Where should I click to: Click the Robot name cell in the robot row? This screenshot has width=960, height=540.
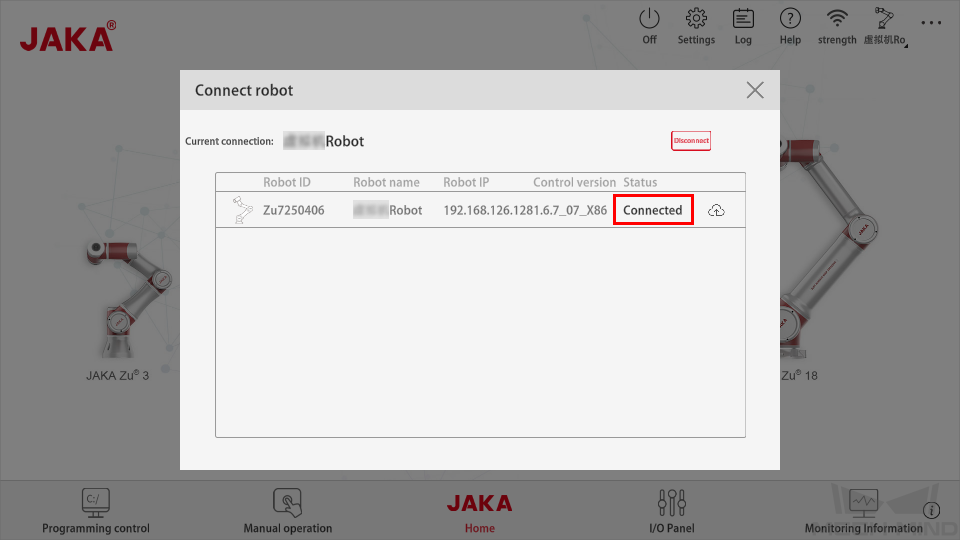coord(388,210)
